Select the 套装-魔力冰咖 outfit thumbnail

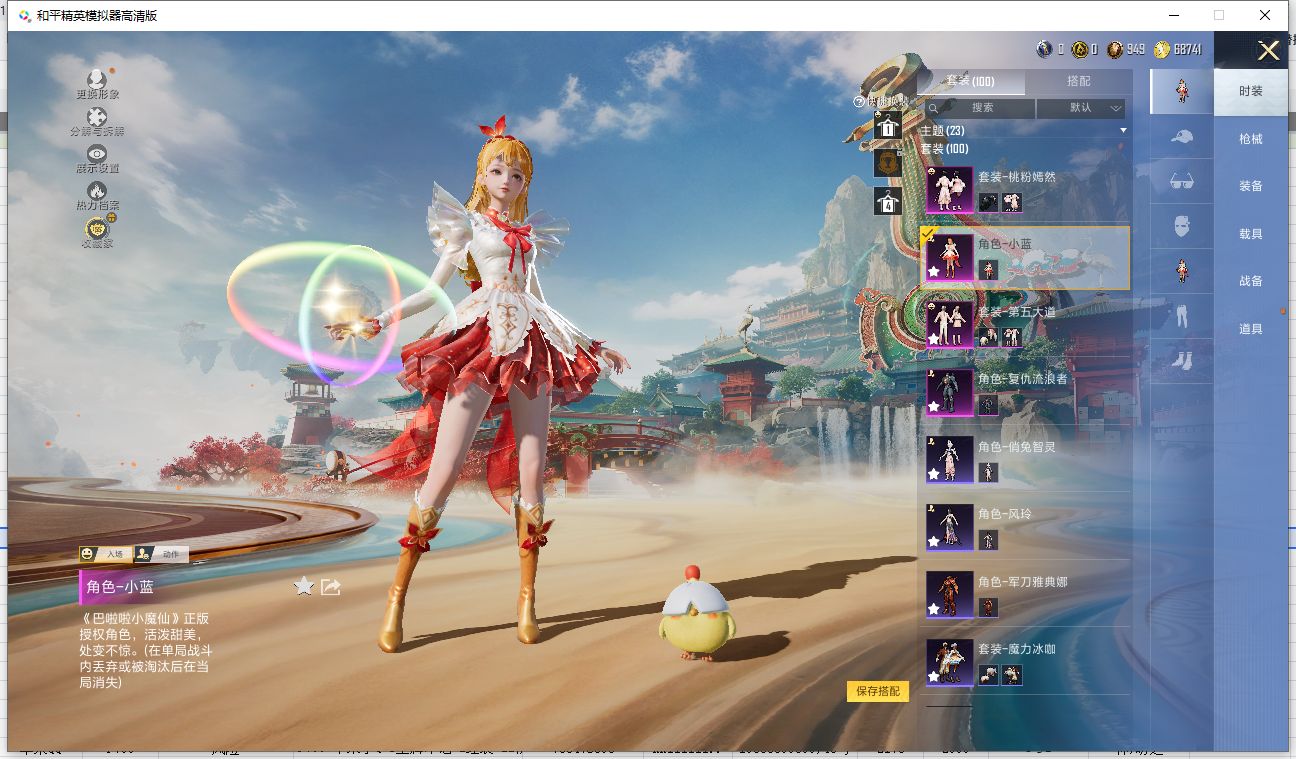[x=949, y=663]
